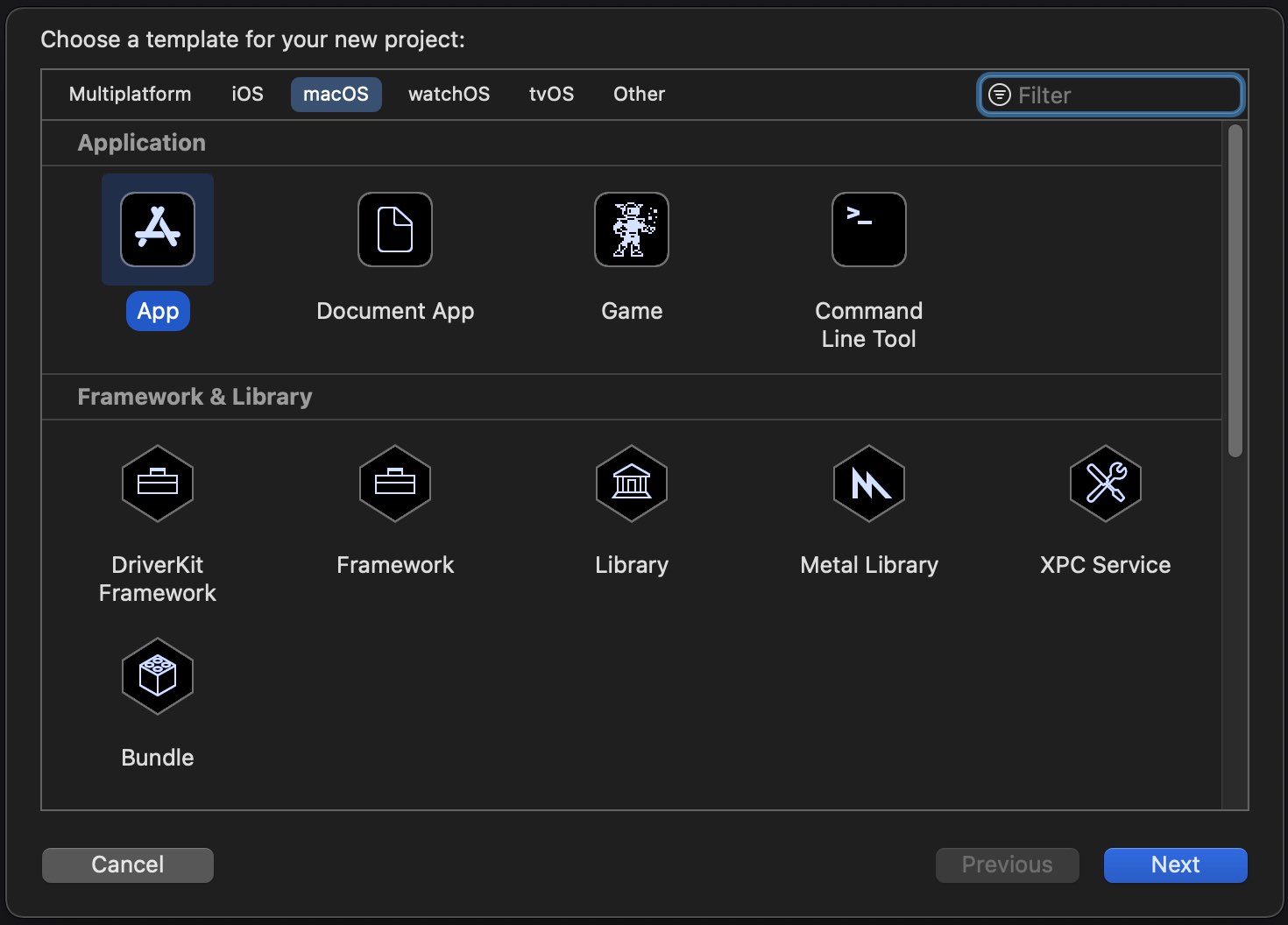Pick the Game template icon
This screenshot has width=1288, height=925.
tap(632, 229)
